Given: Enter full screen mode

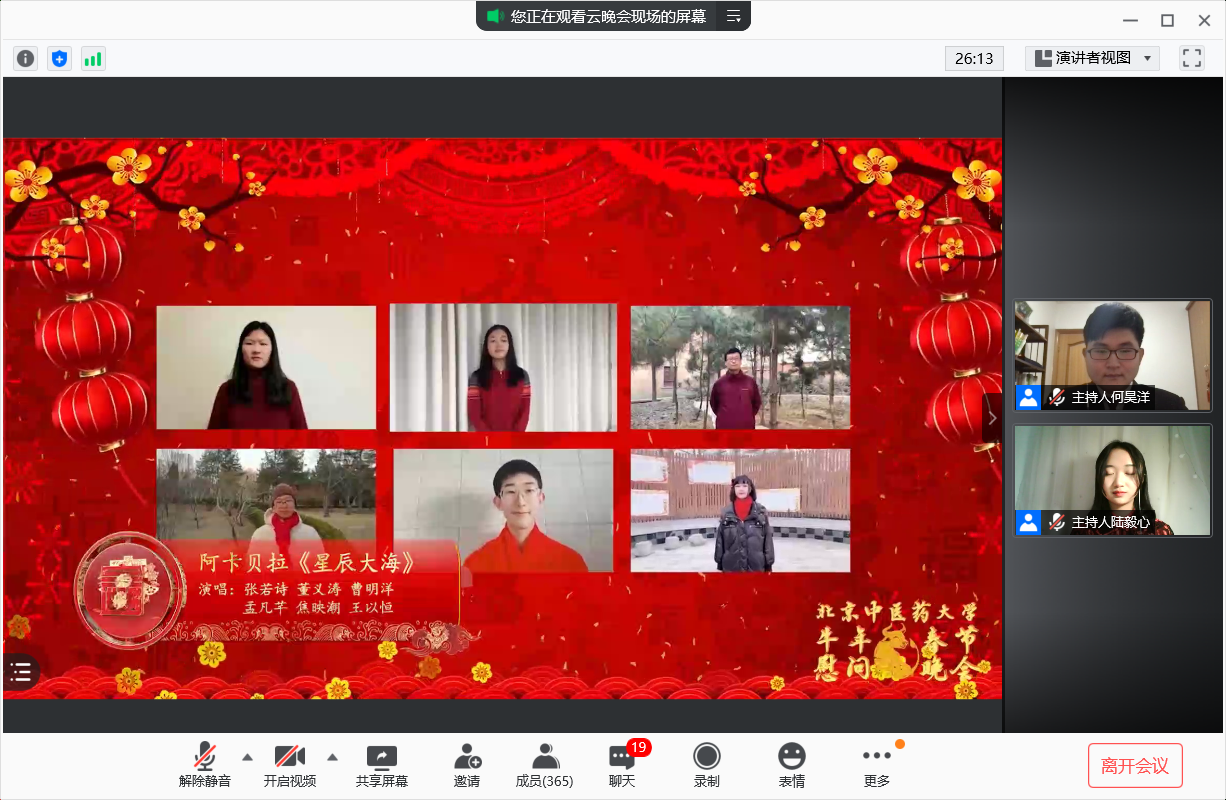Looking at the screenshot, I should [x=1191, y=58].
